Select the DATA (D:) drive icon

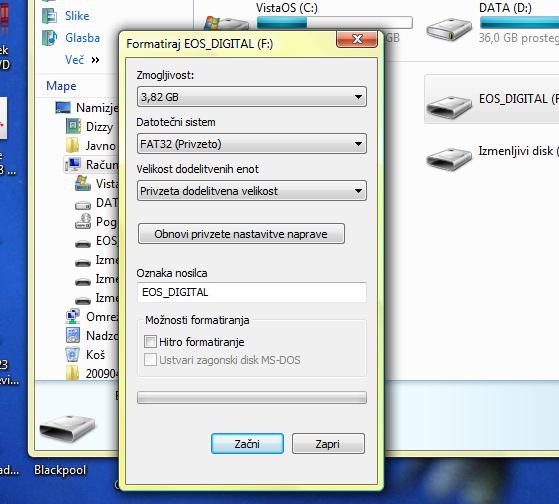pyautogui.click(x=449, y=30)
